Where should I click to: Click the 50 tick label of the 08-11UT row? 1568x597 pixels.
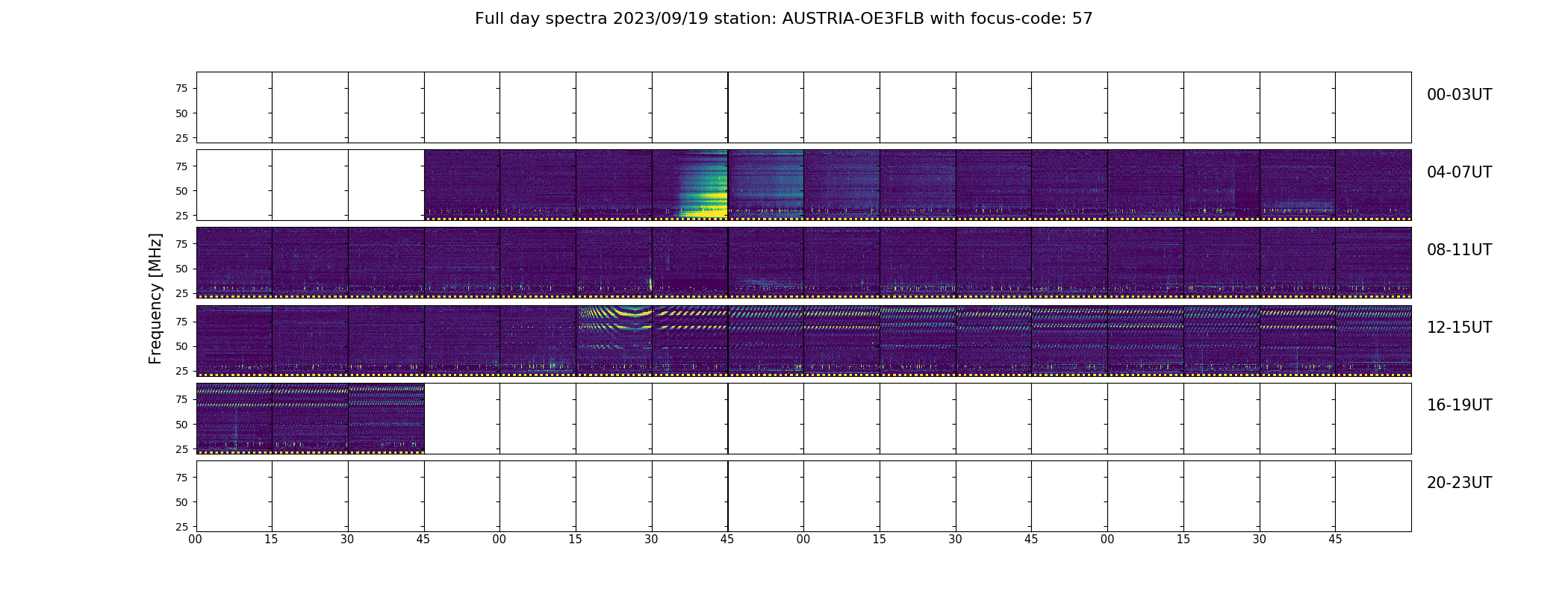(x=181, y=269)
